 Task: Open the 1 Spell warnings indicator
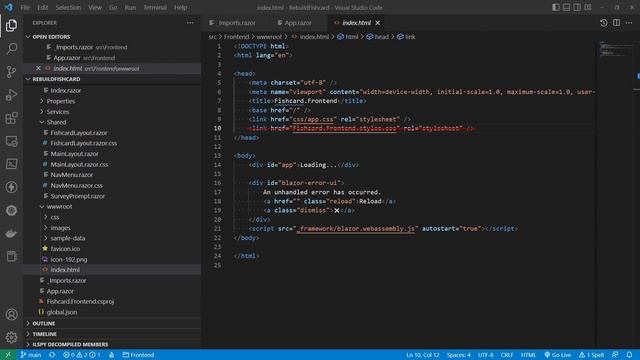591,355
